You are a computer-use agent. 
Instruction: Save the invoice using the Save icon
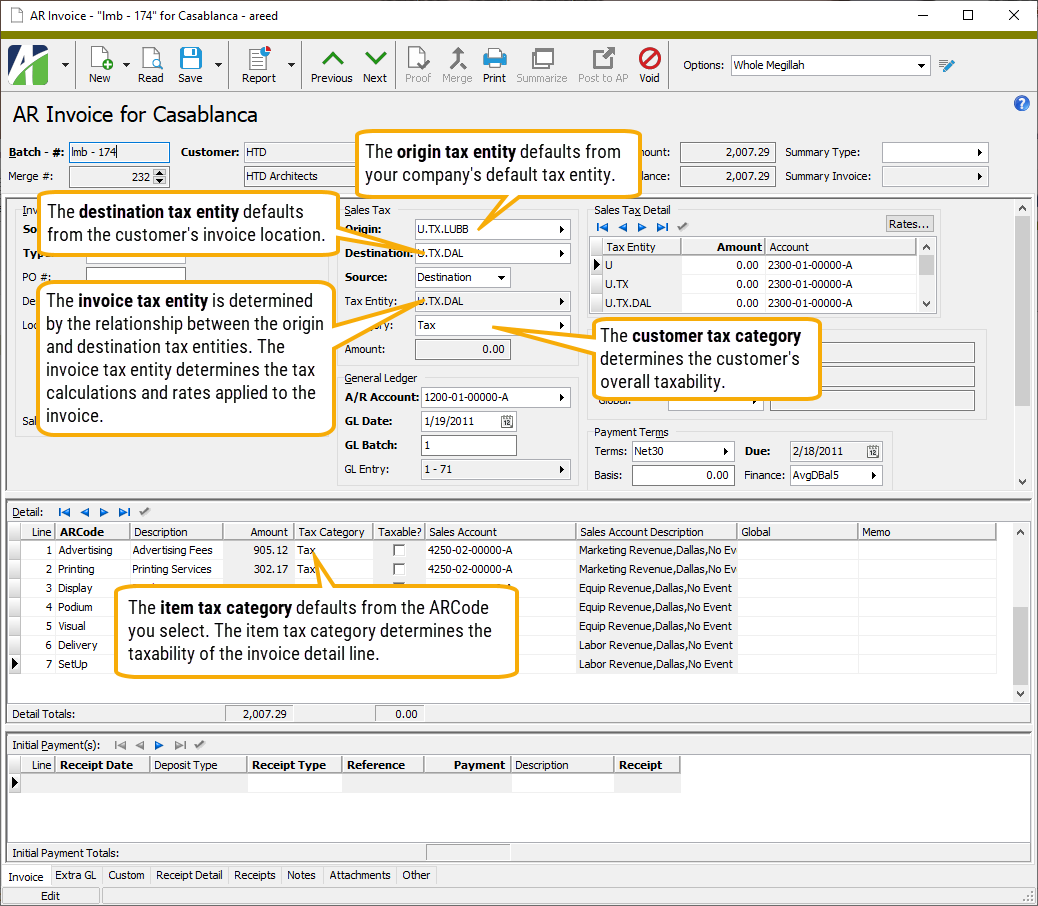tap(190, 64)
